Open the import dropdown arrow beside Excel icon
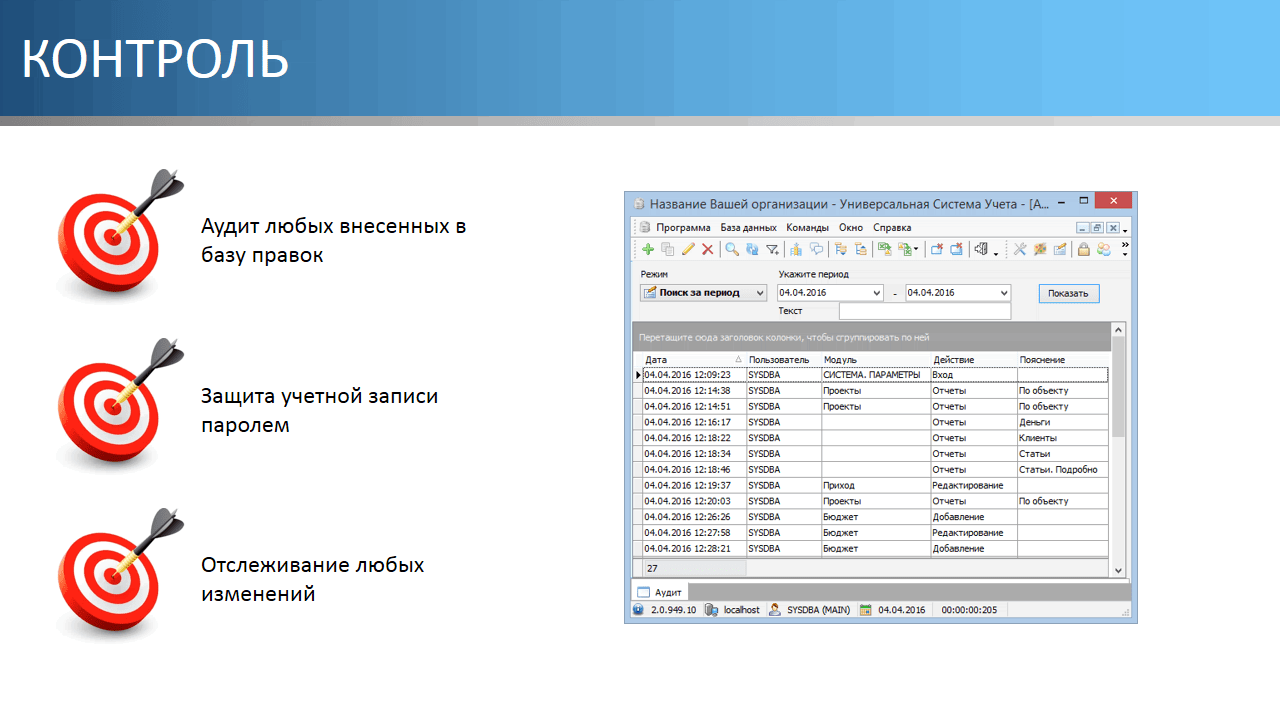 tap(916, 250)
